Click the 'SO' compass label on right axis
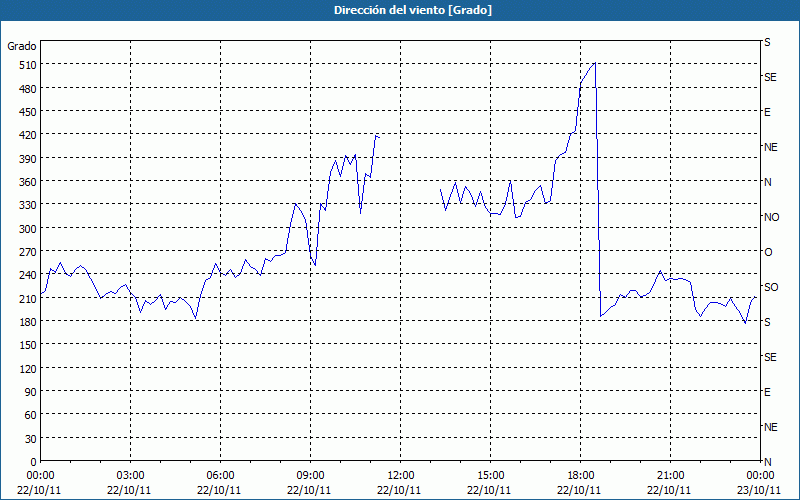800x500 pixels. (x=771, y=287)
